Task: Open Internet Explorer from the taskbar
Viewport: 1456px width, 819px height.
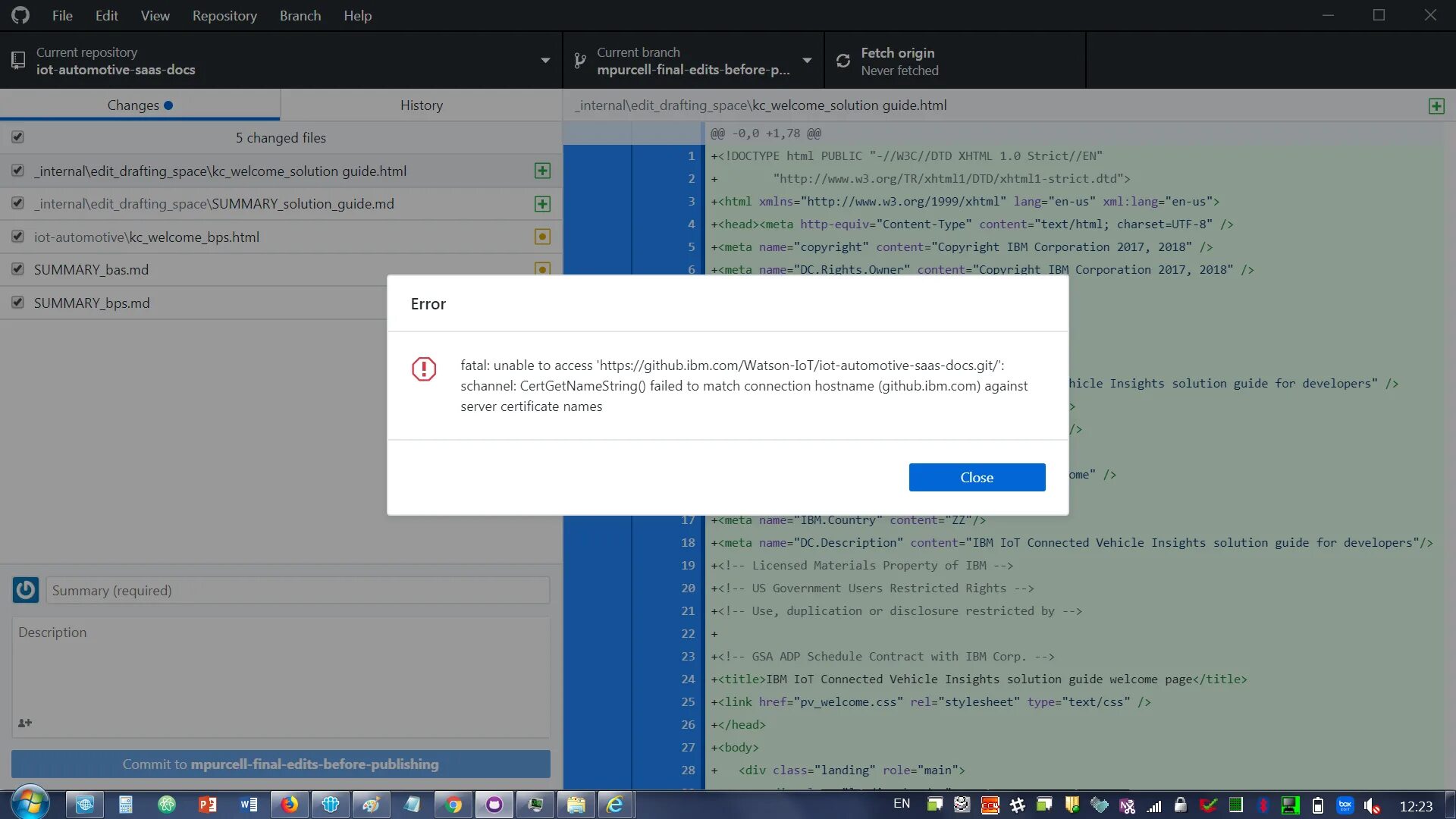Action: click(615, 805)
